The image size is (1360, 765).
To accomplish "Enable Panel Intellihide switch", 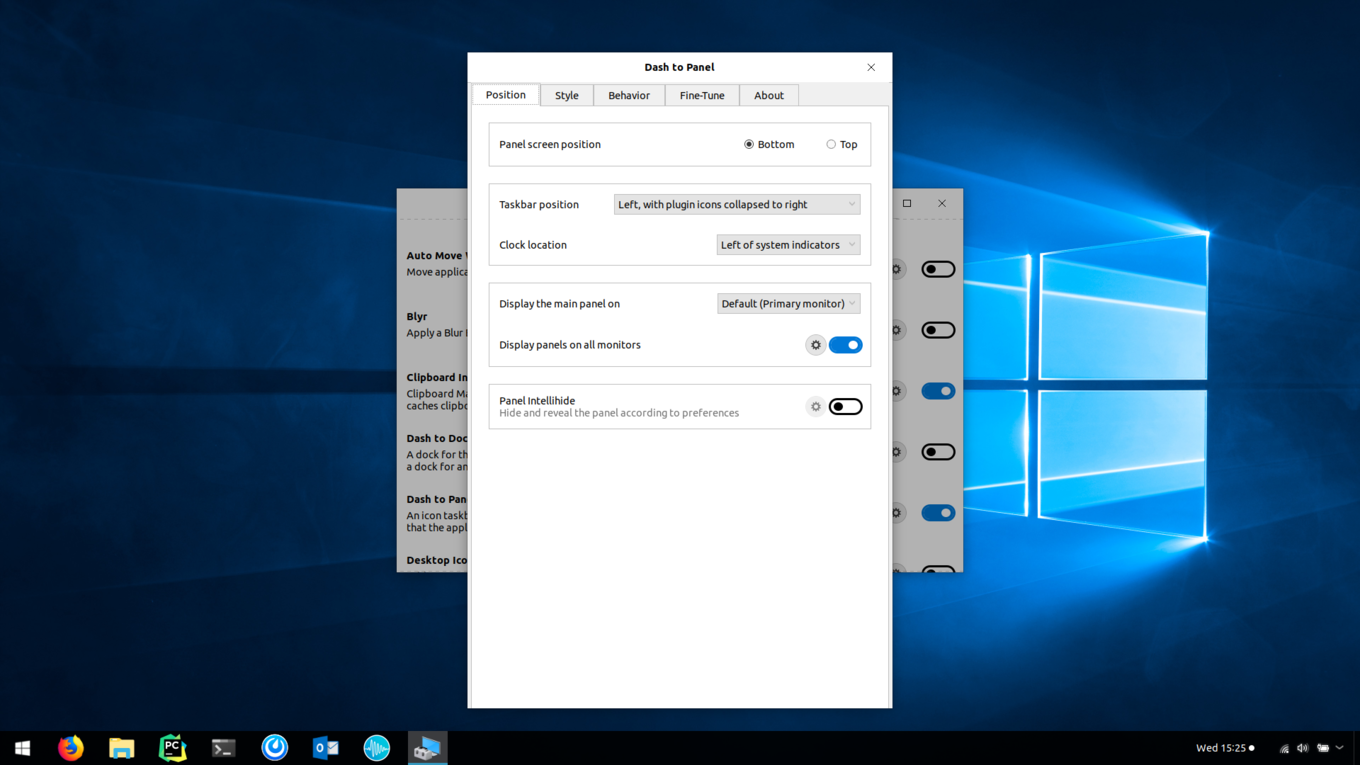I will point(846,407).
